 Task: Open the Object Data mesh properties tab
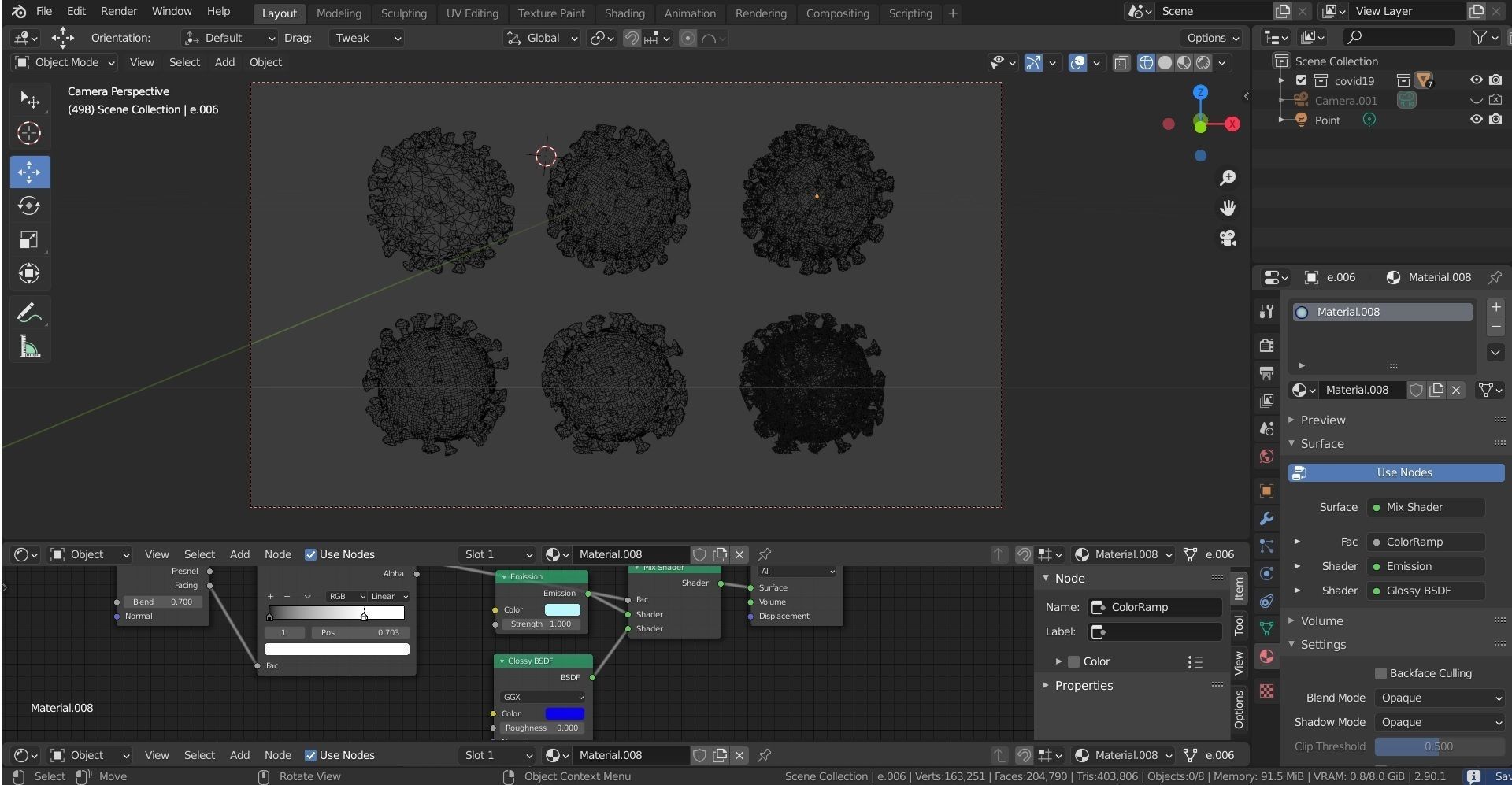click(x=1266, y=628)
